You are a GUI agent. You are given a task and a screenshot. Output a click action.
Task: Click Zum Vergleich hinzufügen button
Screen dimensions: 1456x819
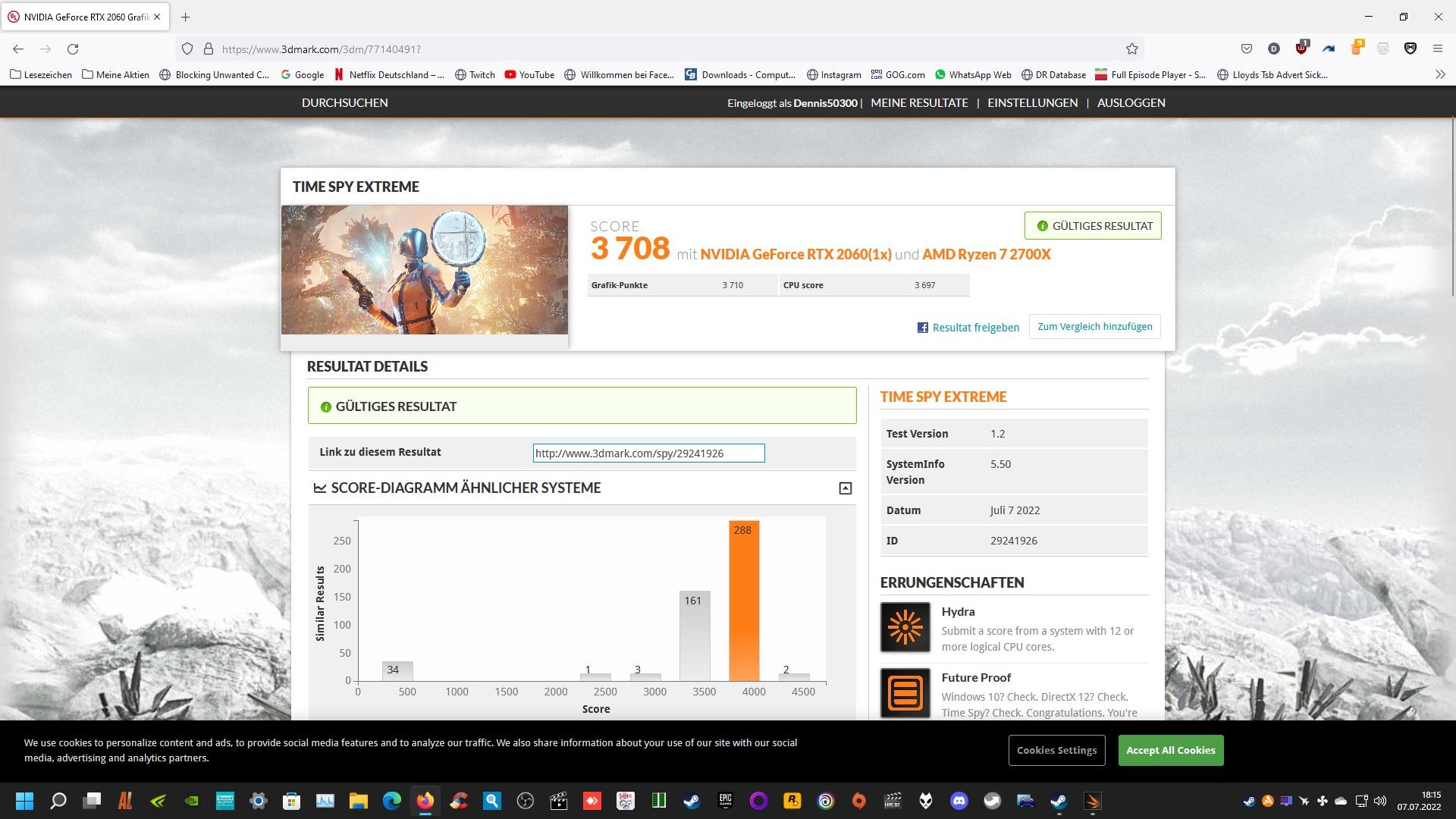1094,327
